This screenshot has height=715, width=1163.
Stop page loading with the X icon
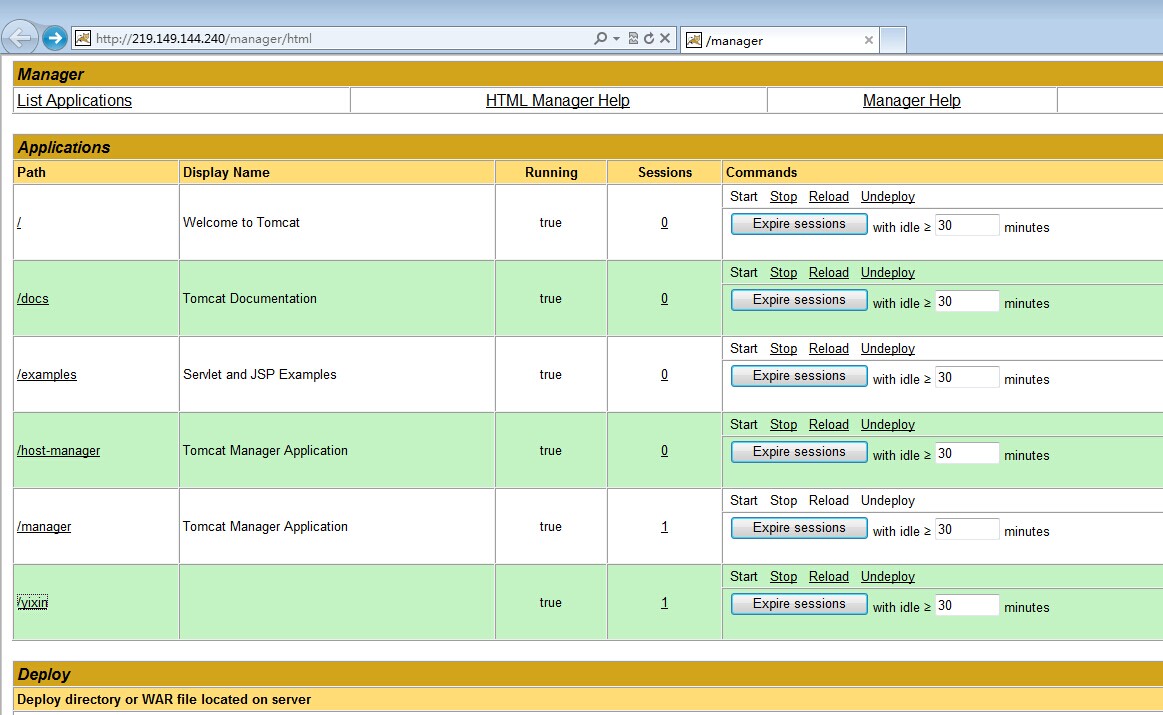tap(665, 38)
